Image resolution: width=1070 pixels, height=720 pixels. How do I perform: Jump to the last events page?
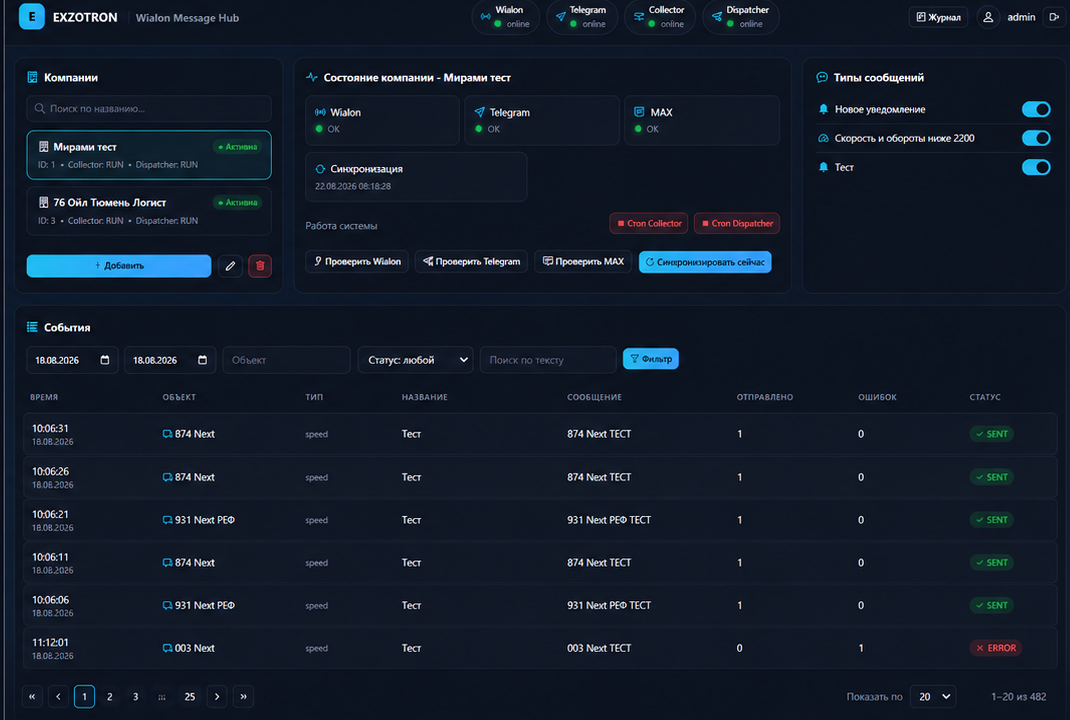click(x=244, y=696)
